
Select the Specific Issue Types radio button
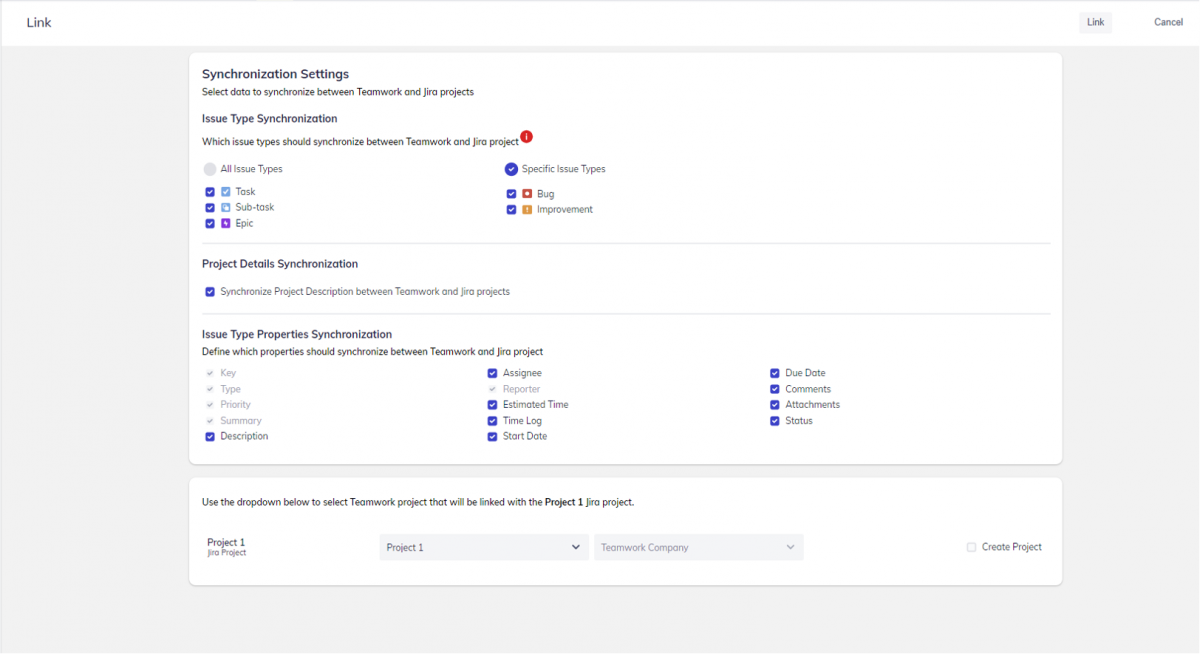[511, 168]
